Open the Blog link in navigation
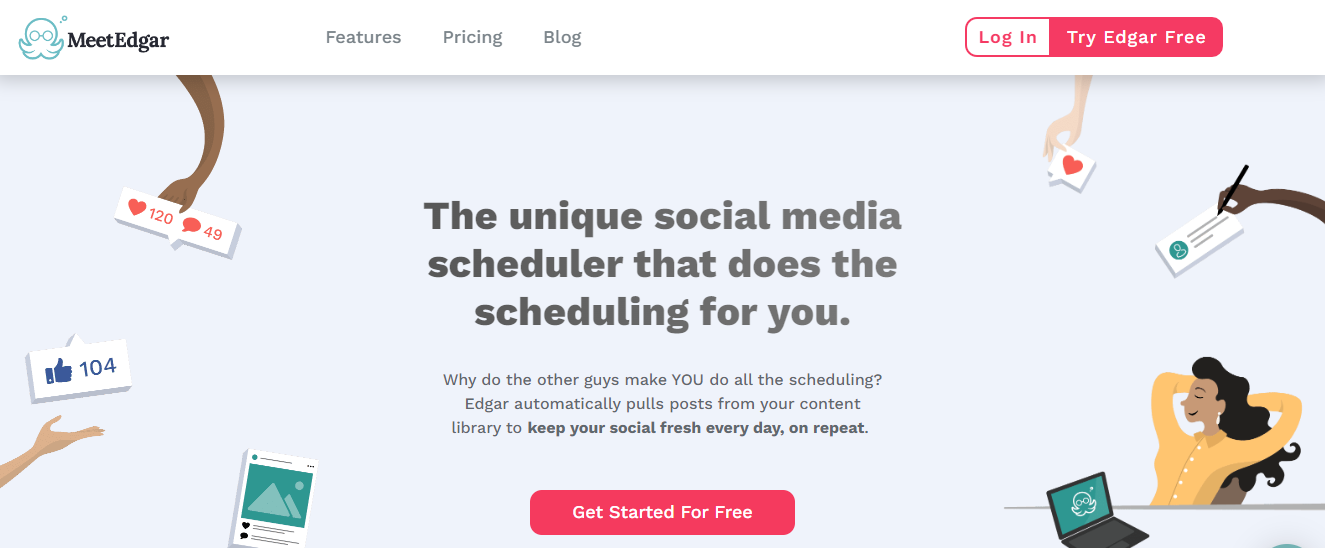This screenshot has width=1325, height=548. (x=562, y=38)
